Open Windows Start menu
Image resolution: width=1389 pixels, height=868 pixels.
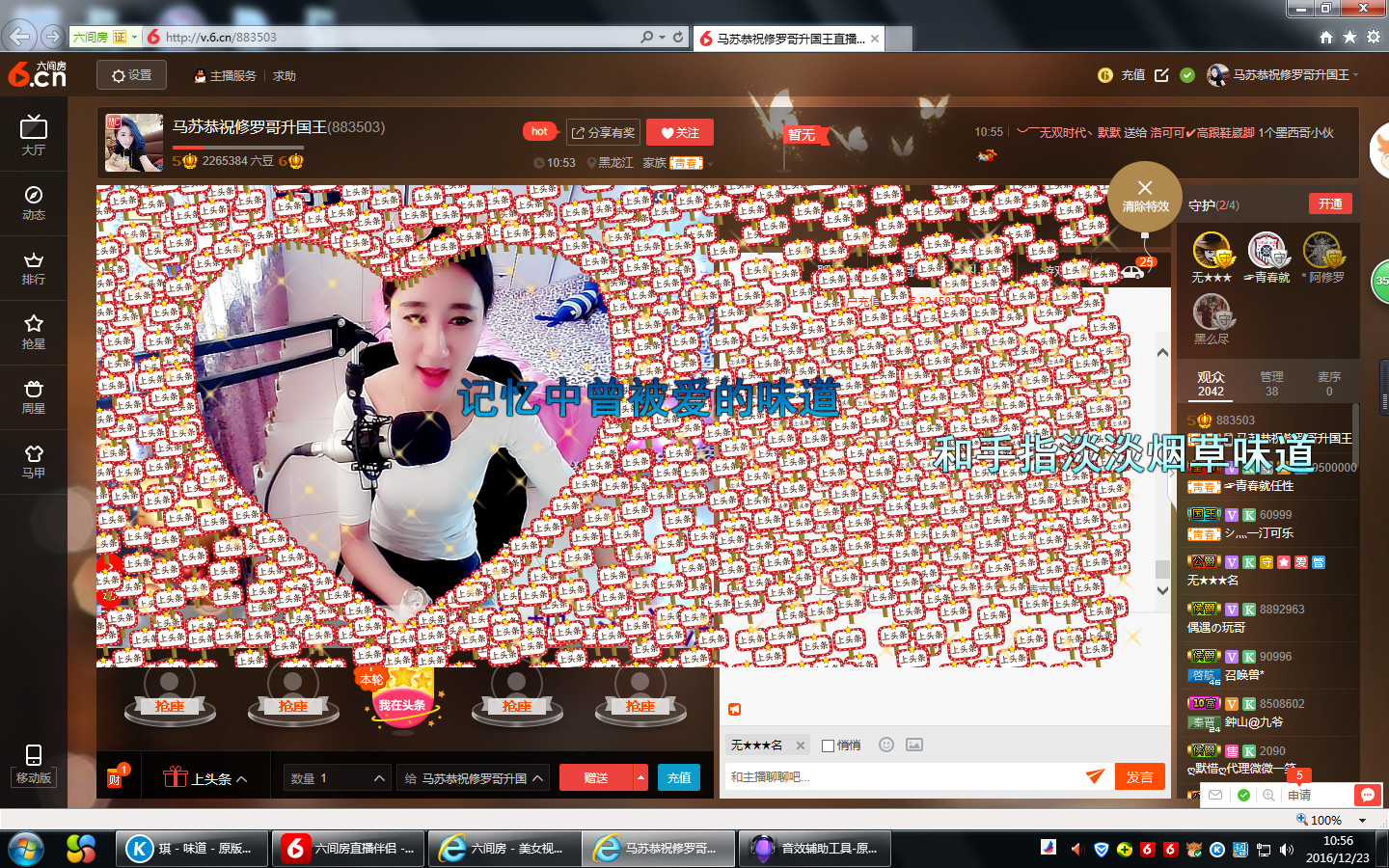click(26, 849)
